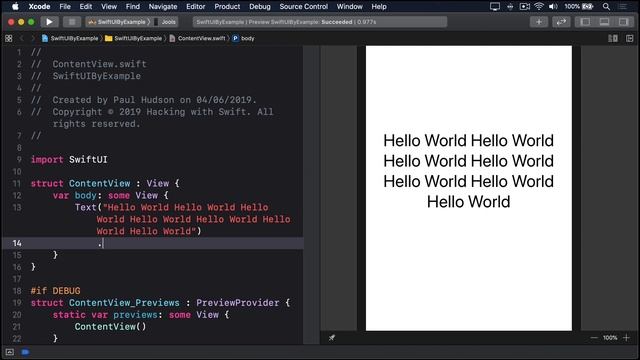Go forward in editor history
The width and height of the screenshot is (640, 360).
[x=33, y=38]
